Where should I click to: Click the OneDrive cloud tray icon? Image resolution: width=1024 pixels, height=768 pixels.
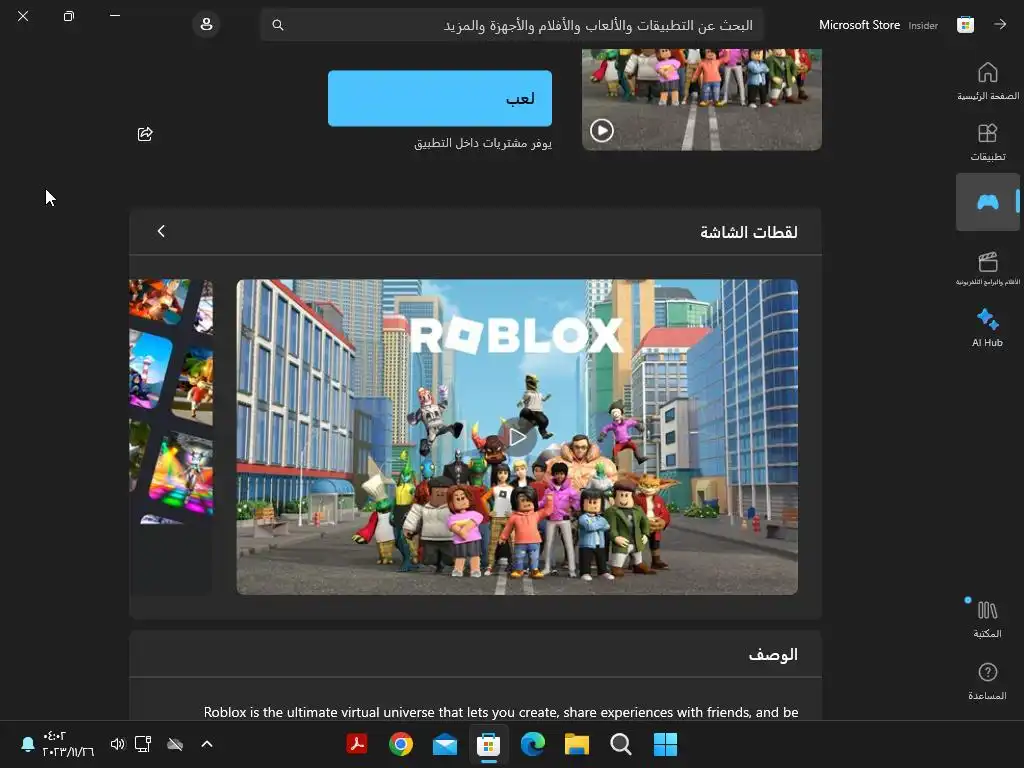coord(175,744)
